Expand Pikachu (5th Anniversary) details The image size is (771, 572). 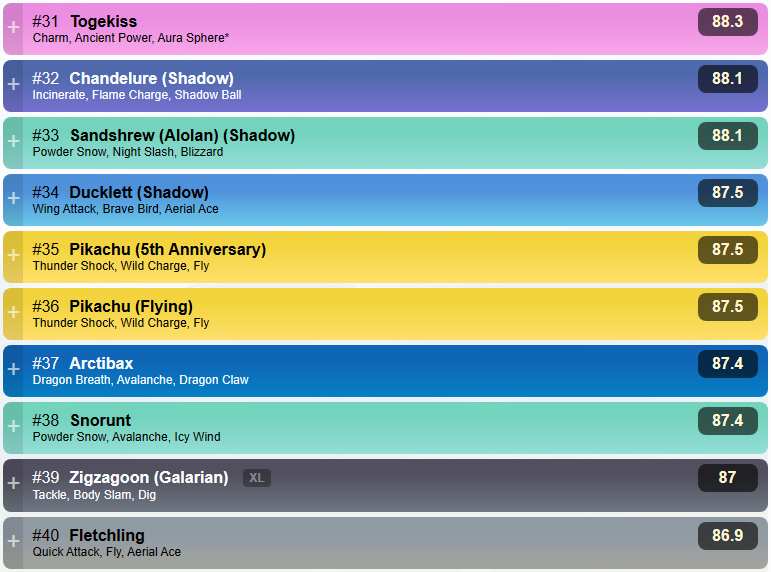point(14,256)
